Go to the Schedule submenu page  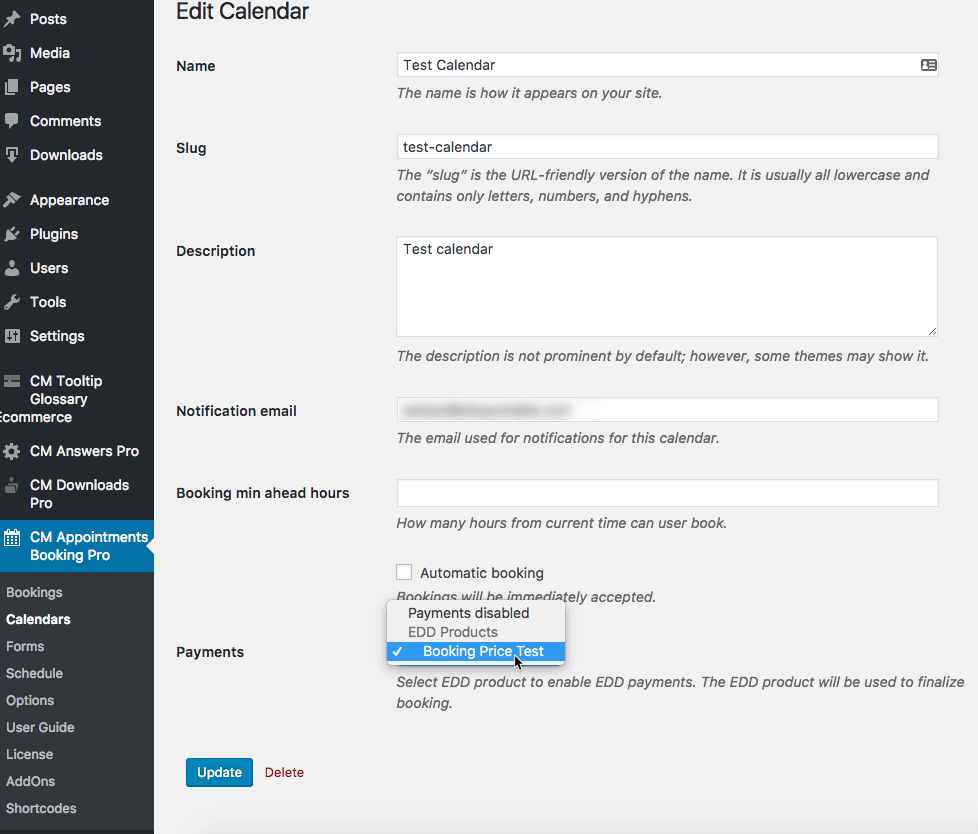(x=34, y=673)
